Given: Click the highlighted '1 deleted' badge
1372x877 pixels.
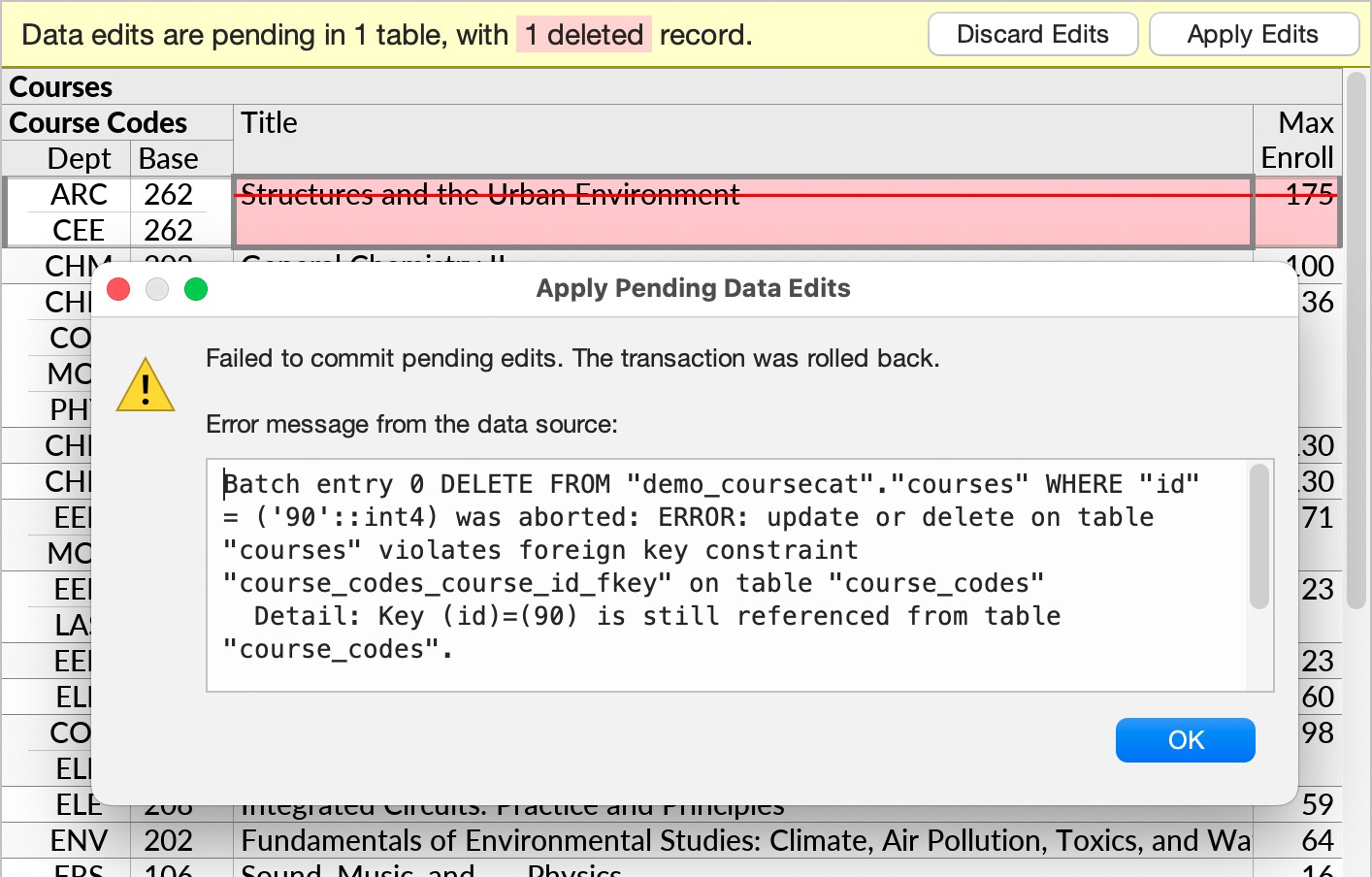Looking at the screenshot, I should pos(583,34).
